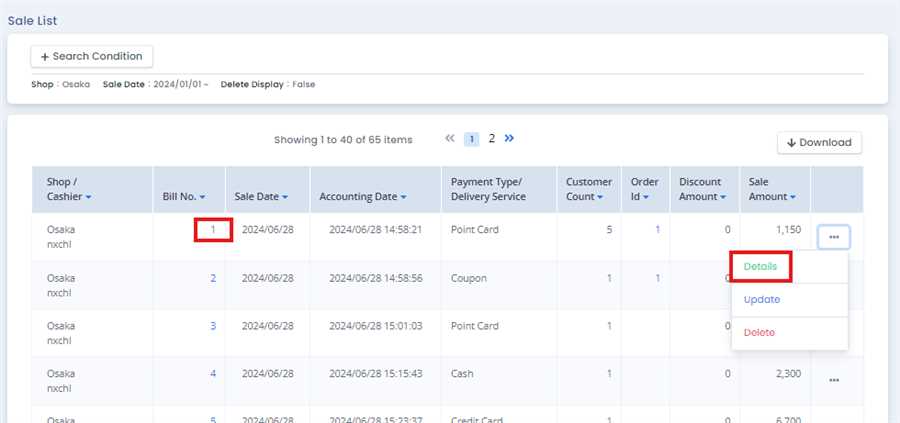The width and height of the screenshot is (900, 423).
Task: Click the Download button
Action: pos(819,143)
